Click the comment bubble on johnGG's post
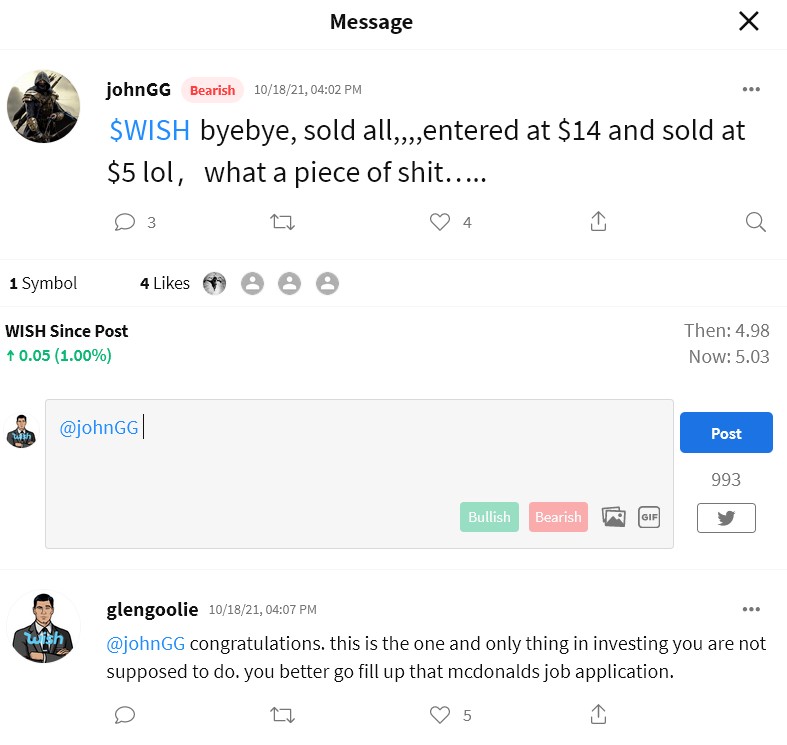The height and width of the screenshot is (745, 787). (x=124, y=222)
